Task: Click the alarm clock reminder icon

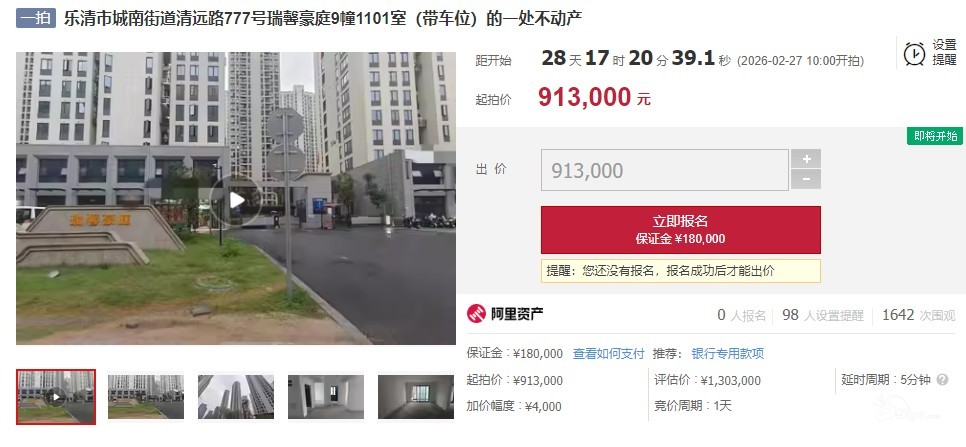Action: click(914, 54)
